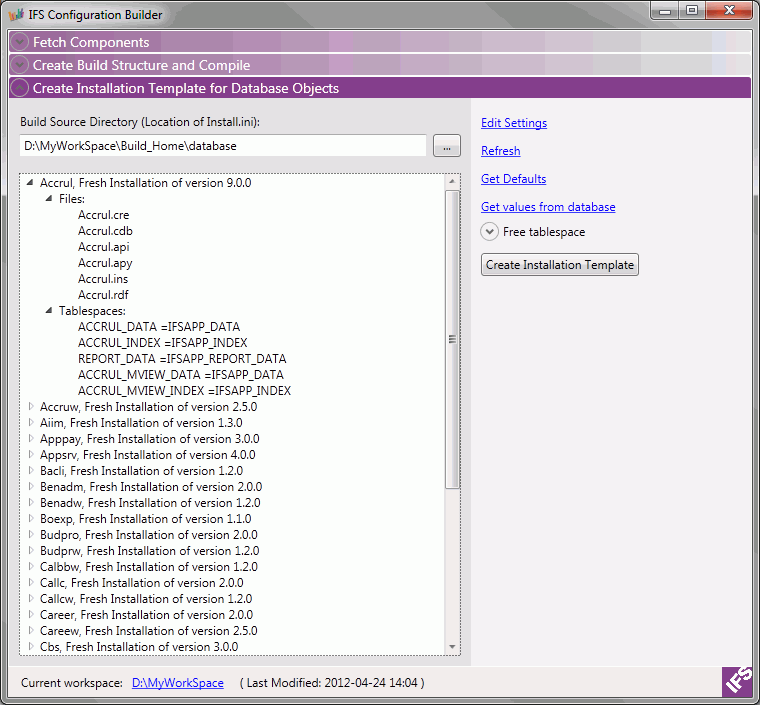Expand the Free tablespace chevron

point(490,232)
